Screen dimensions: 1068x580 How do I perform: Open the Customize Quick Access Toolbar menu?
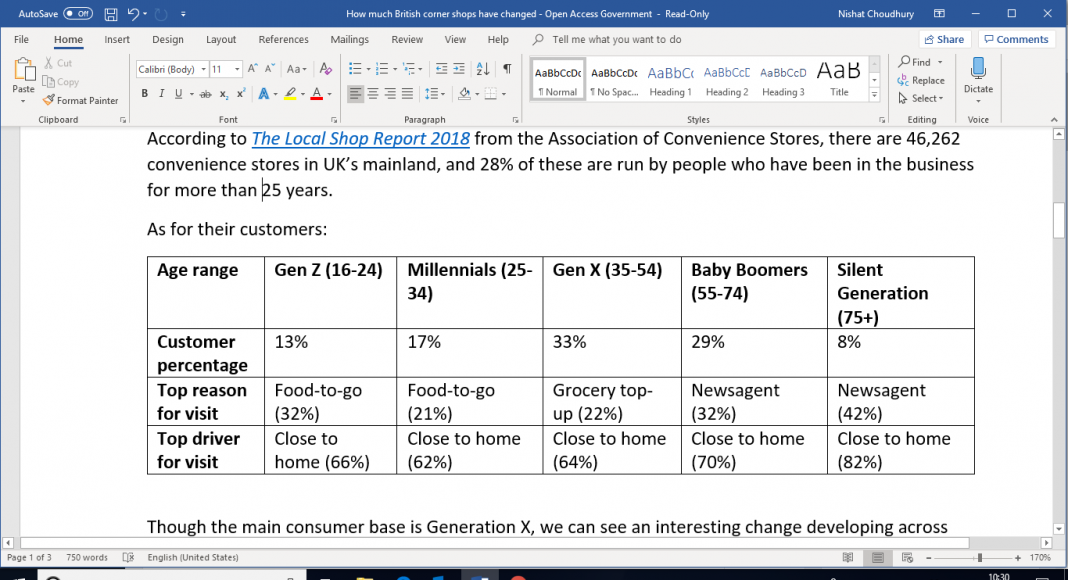[x=183, y=14]
